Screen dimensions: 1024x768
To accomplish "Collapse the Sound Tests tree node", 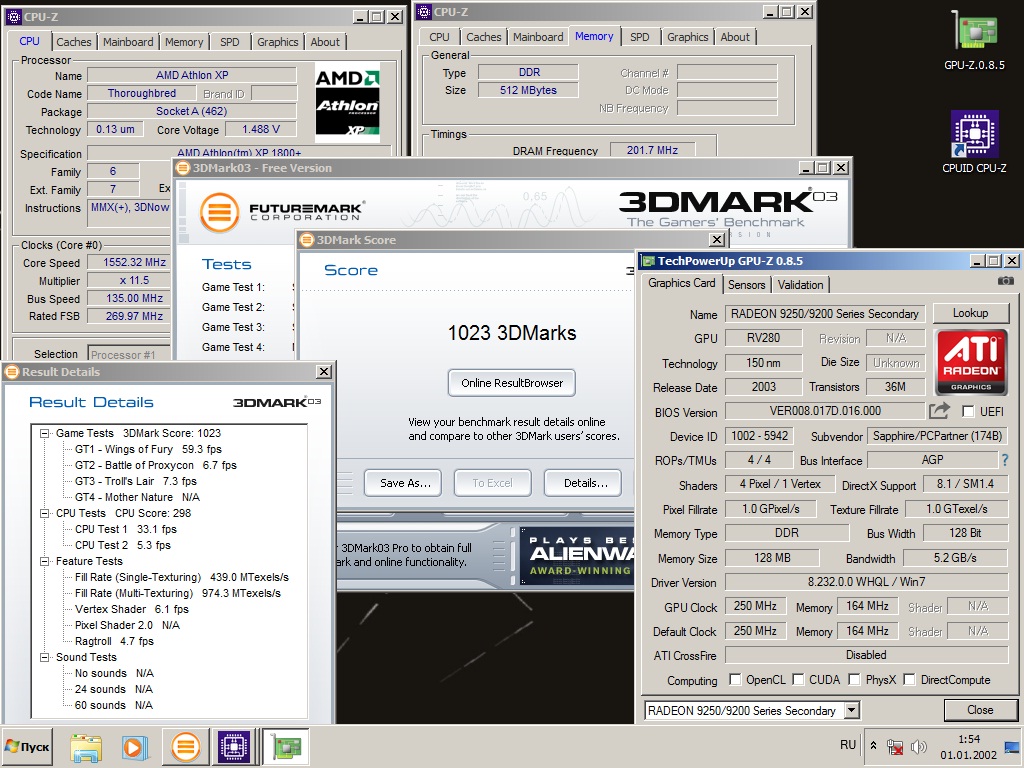I will point(44,657).
